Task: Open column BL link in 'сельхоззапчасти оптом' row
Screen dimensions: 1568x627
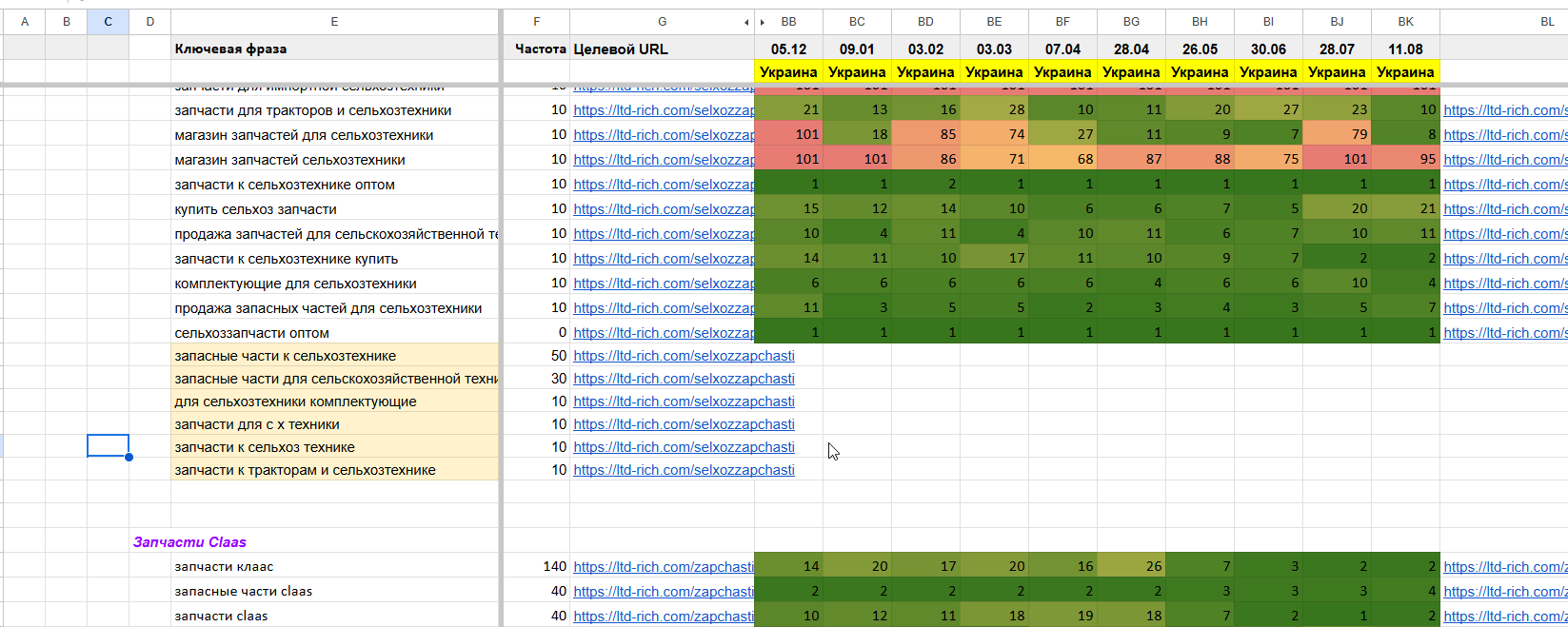Action: pyautogui.click(x=1505, y=333)
